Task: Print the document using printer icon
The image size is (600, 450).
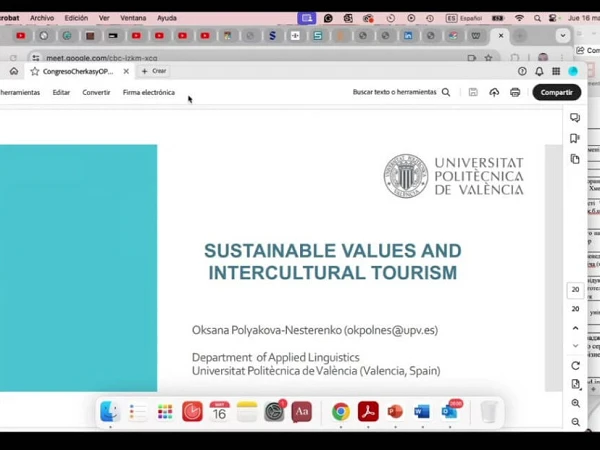Action: pos(515,92)
